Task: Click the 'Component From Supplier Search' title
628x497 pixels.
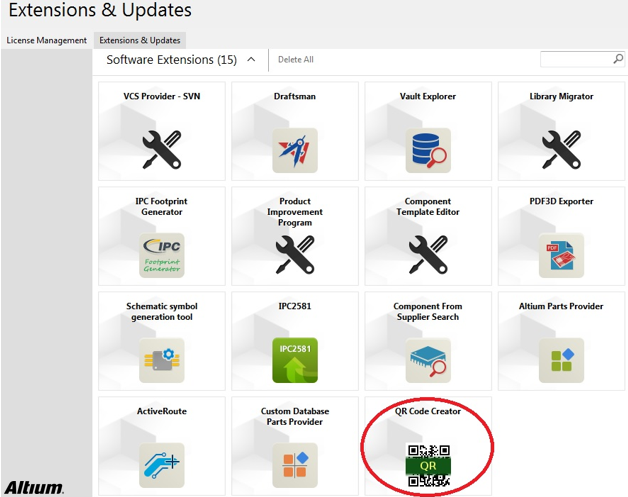Action: pos(428,312)
